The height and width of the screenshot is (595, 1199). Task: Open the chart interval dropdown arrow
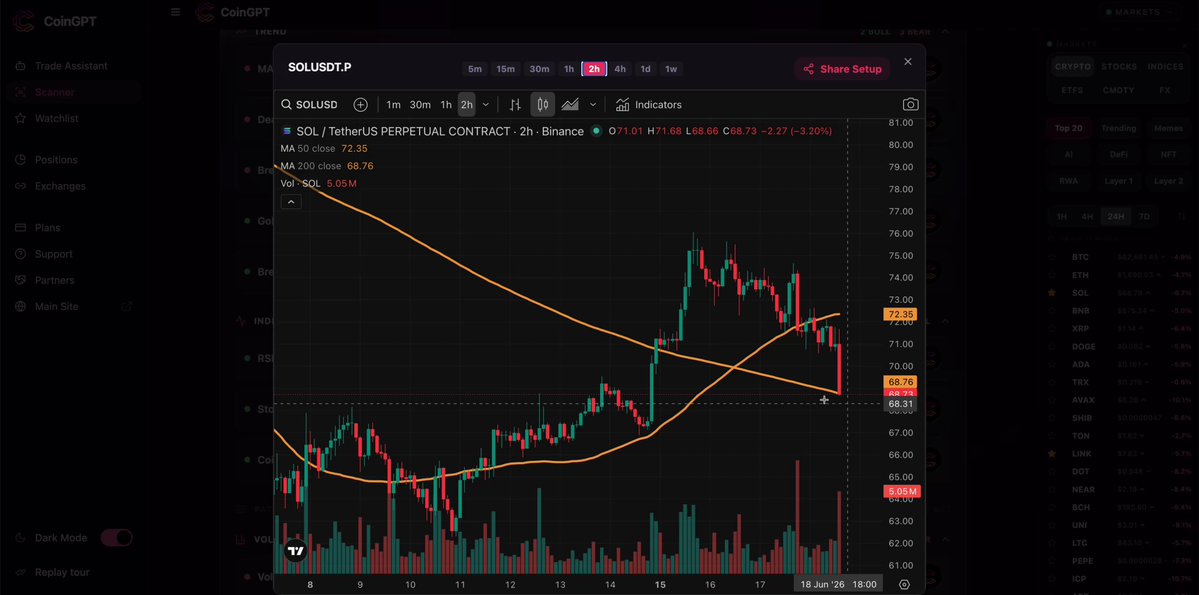tap(486, 105)
